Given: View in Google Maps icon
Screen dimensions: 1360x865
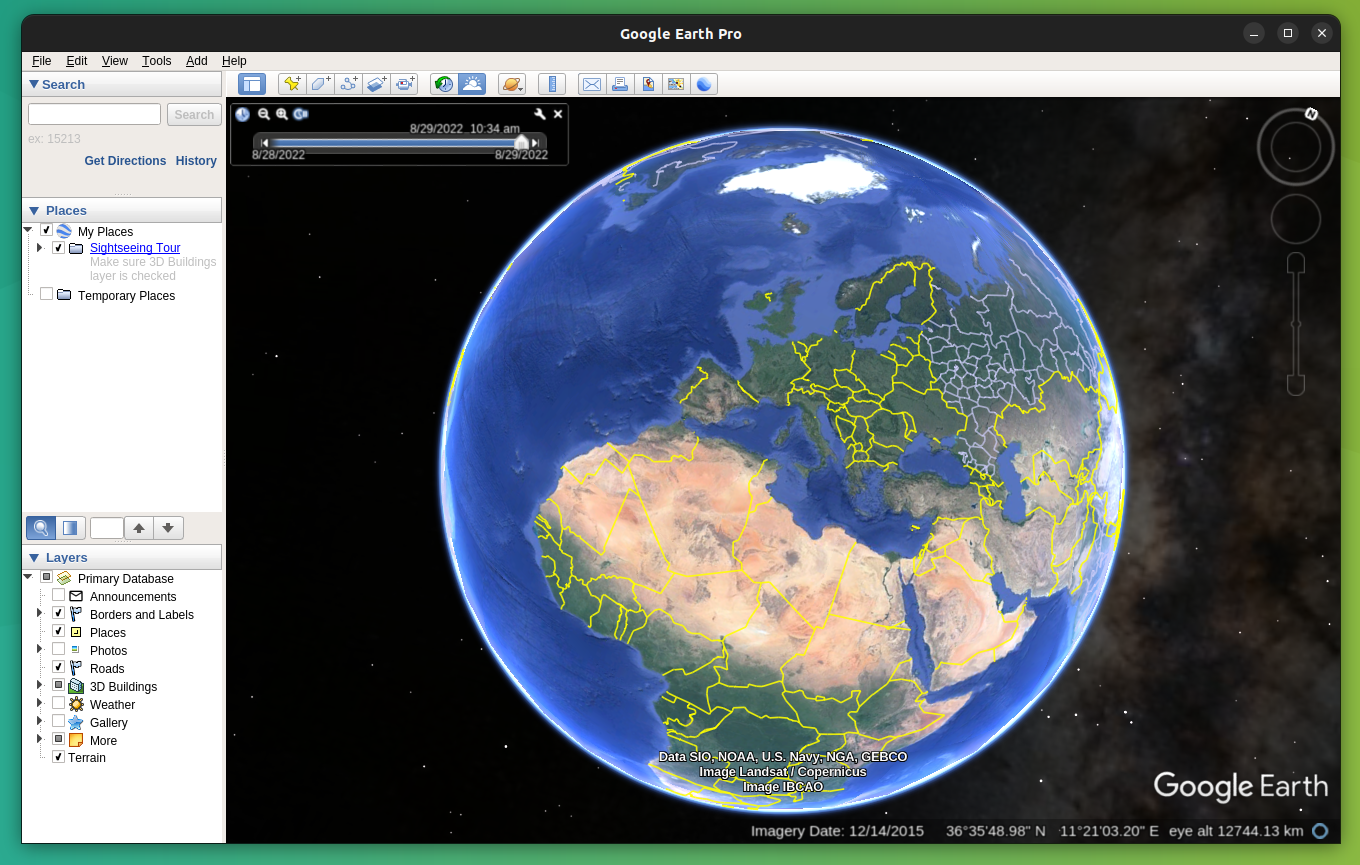Looking at the screenshot, I should [676, 84].
